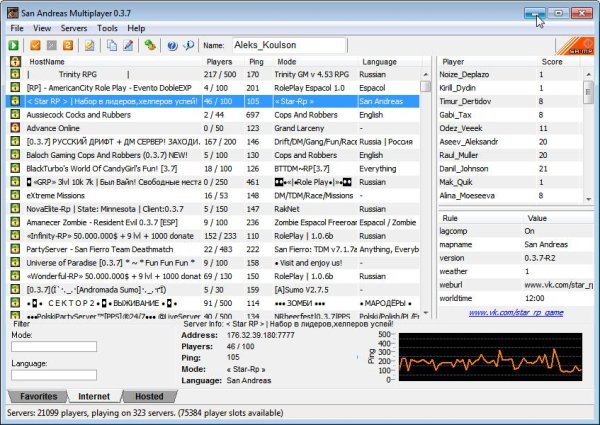Click the Player column header
600x425 pixels.
point(487,62)
